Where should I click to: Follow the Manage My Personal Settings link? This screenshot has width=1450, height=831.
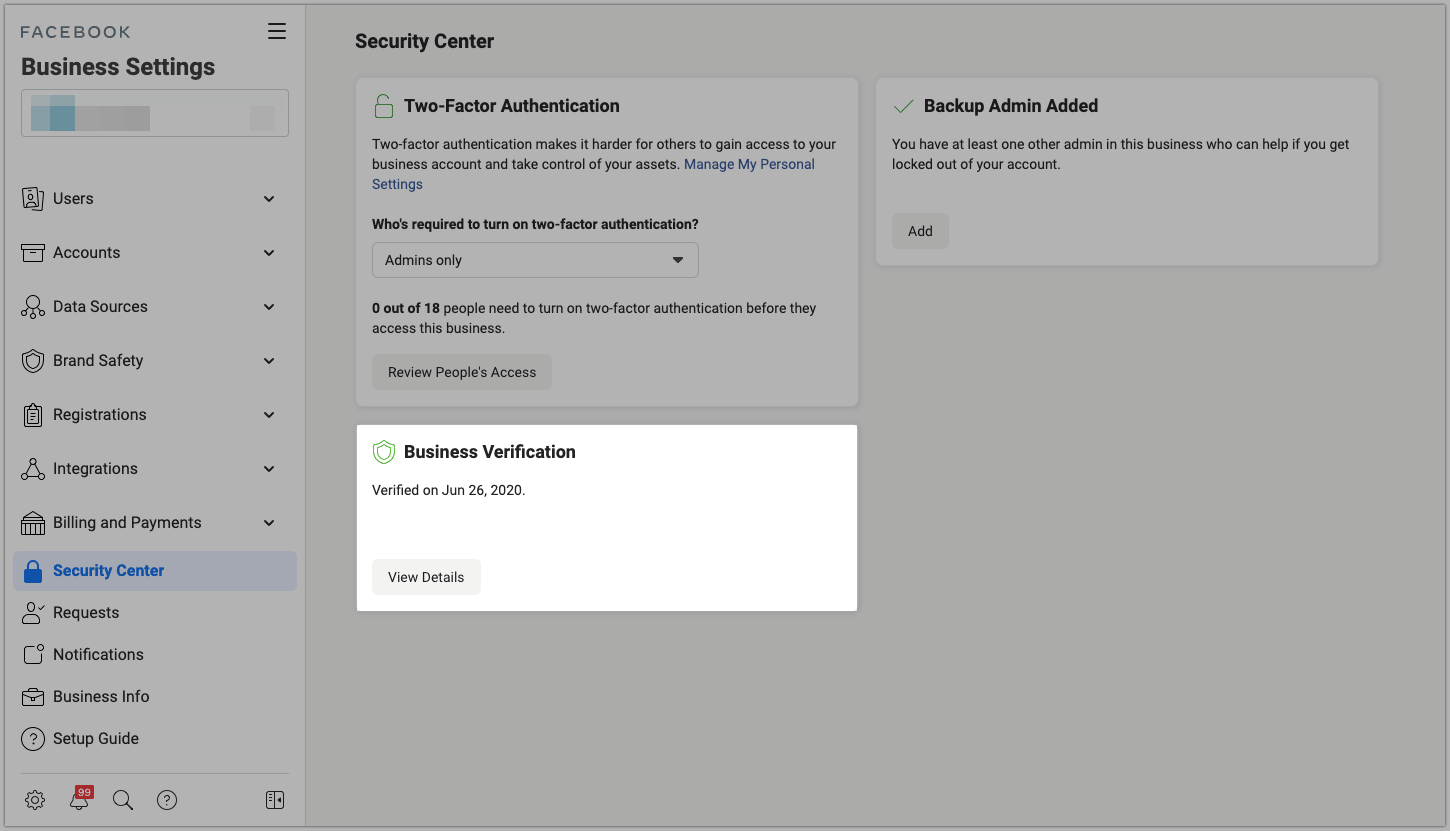click(749, 164)
